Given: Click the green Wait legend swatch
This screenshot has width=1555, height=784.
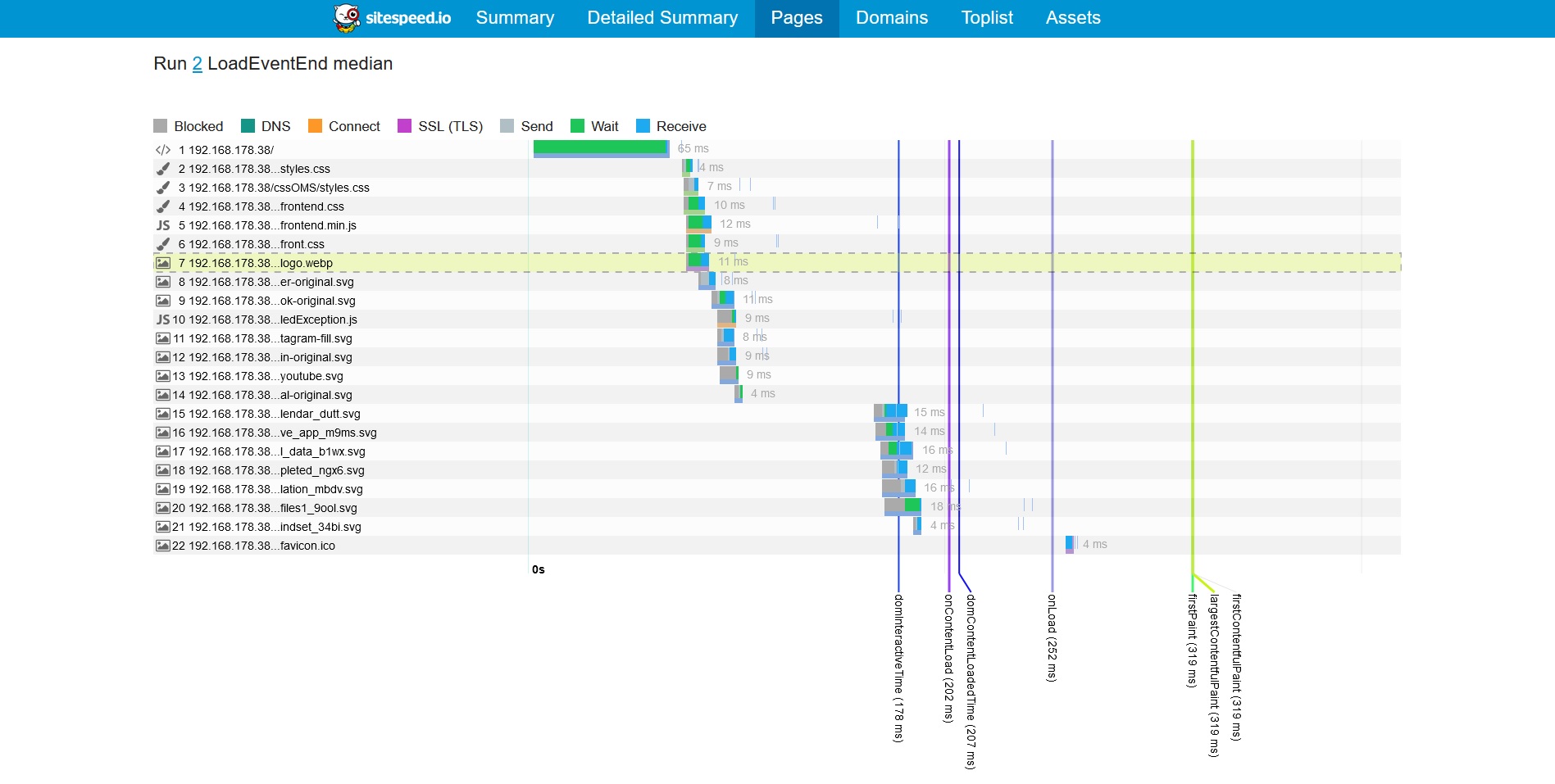Looking at the screenshot, I should click(577, 126).
